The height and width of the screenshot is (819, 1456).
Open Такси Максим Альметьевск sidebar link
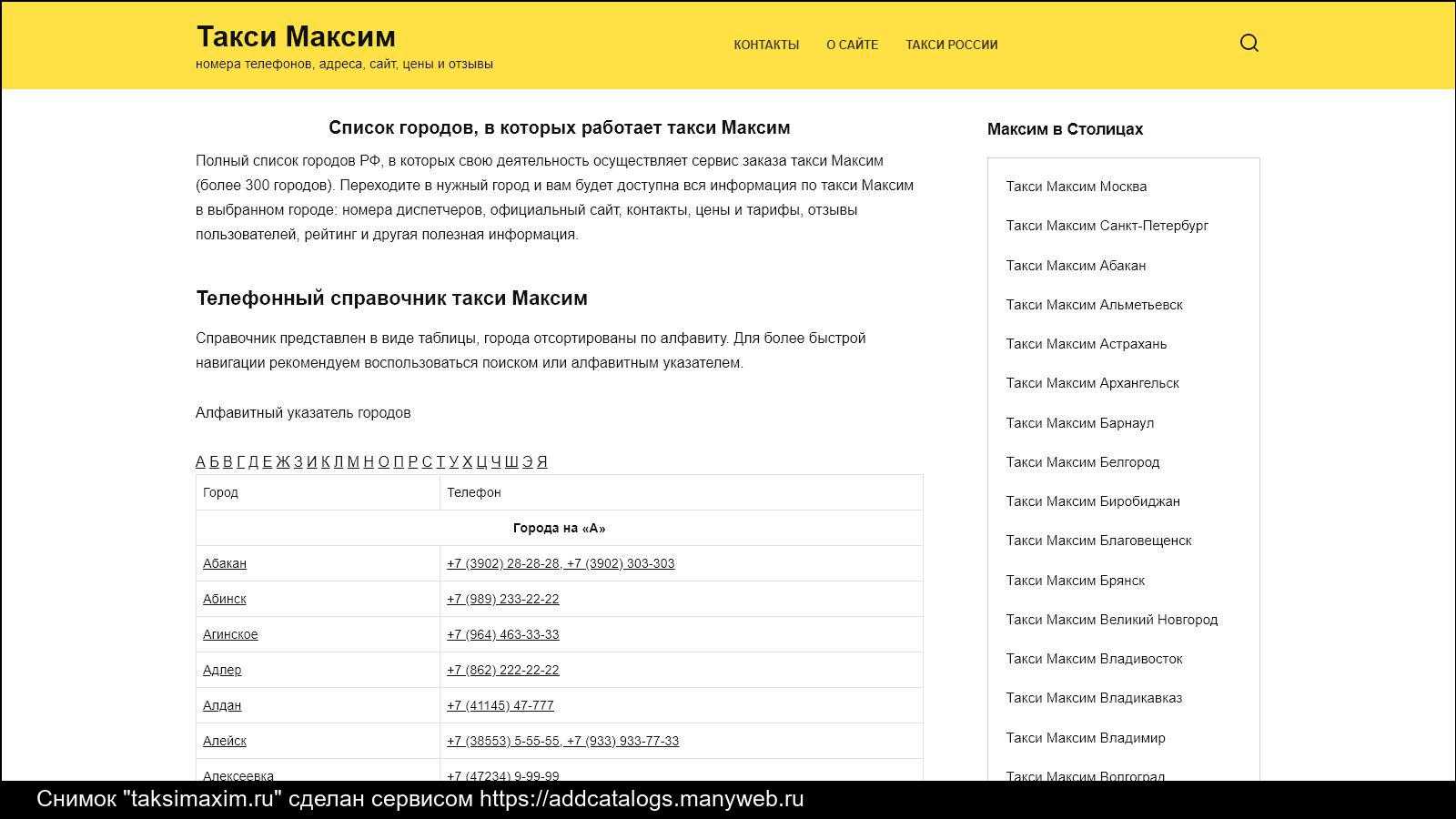tap(1095, 305)
